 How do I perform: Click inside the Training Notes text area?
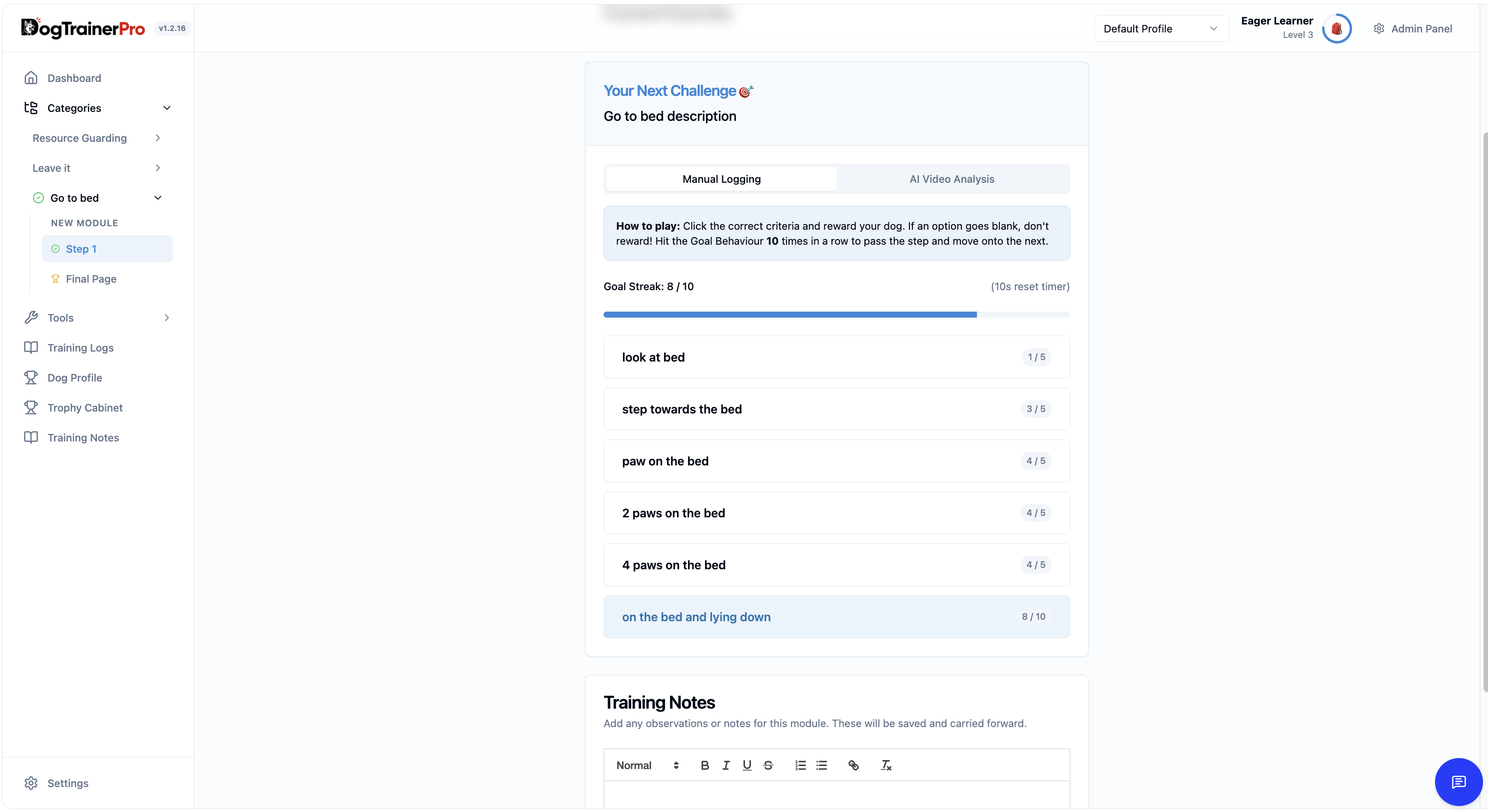(836, 795)
